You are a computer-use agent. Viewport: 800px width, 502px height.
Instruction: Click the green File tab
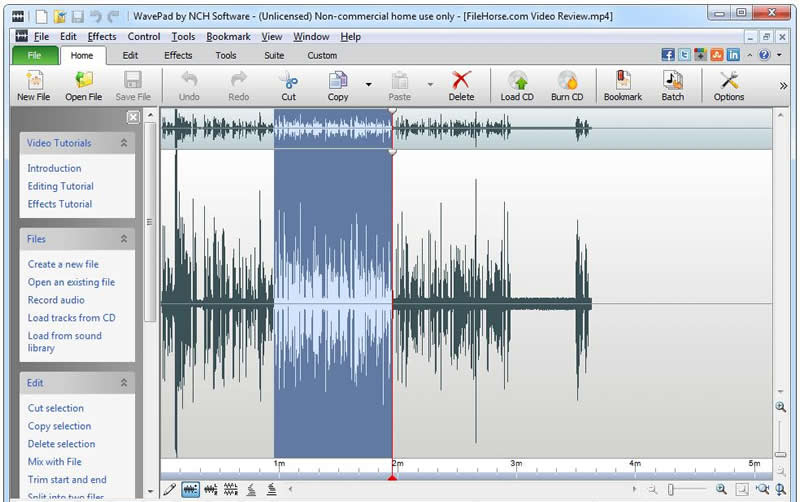[34, 56]
